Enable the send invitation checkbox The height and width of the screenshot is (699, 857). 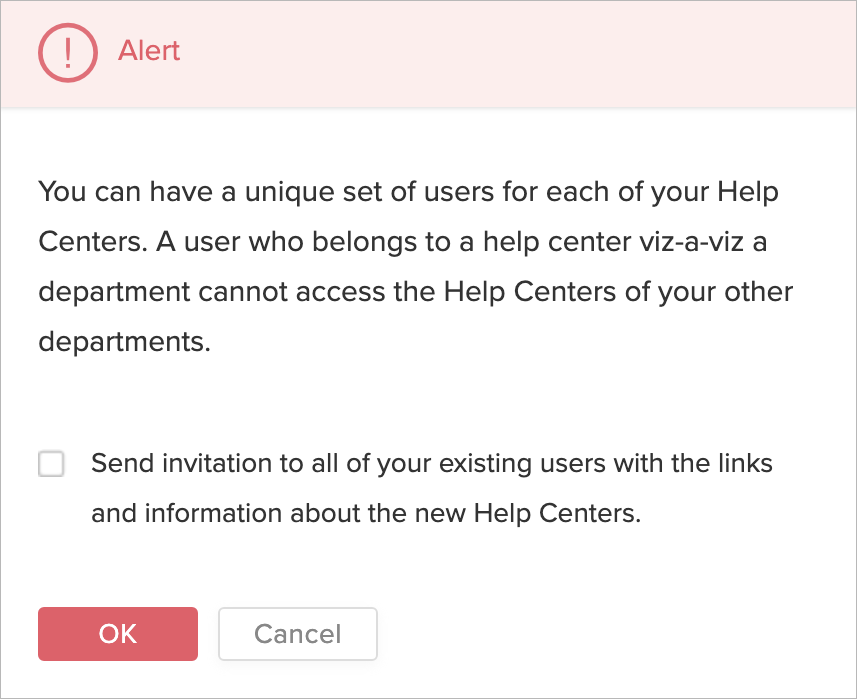51,464
